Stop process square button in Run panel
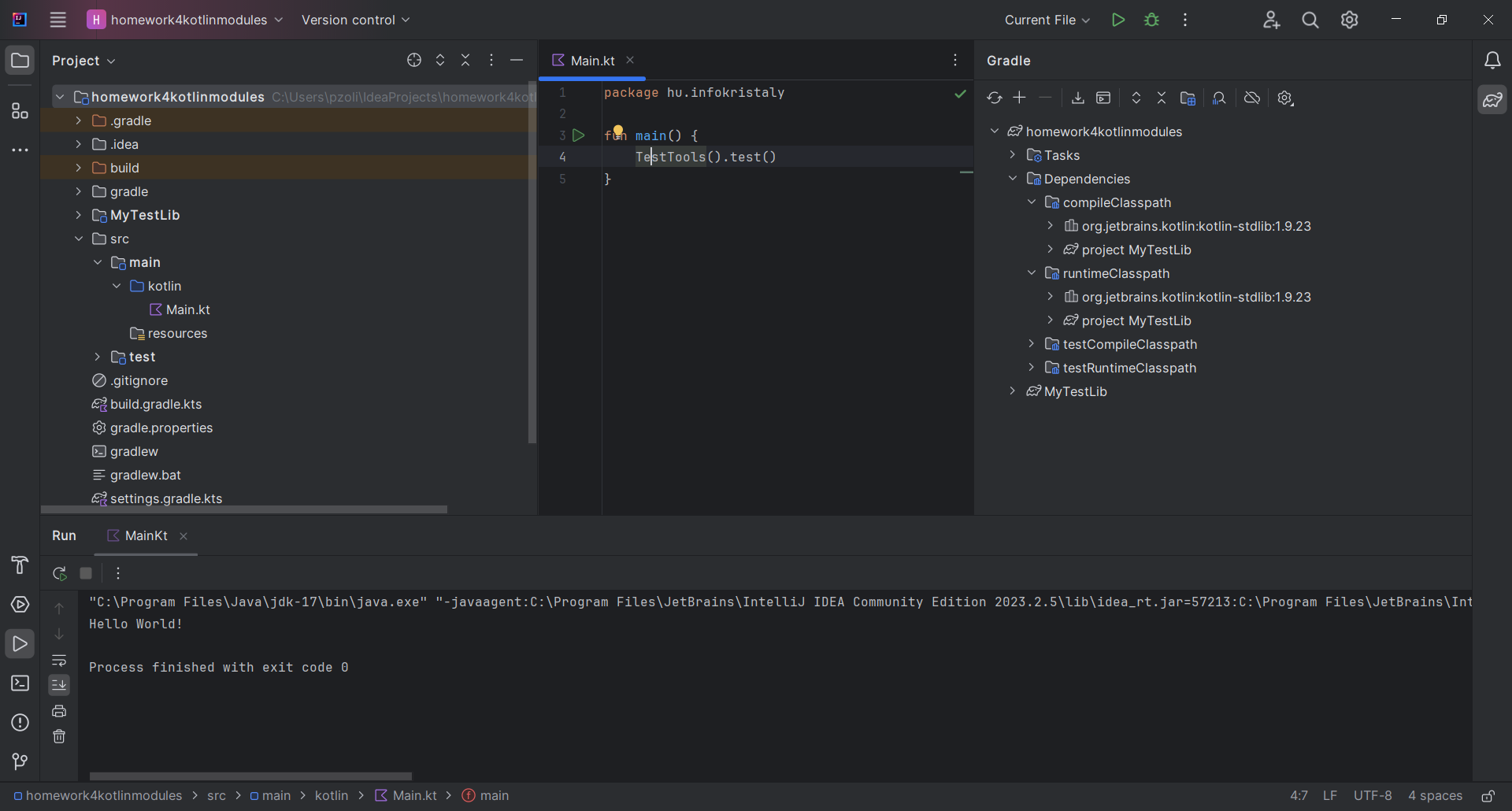 pos(87,573)
